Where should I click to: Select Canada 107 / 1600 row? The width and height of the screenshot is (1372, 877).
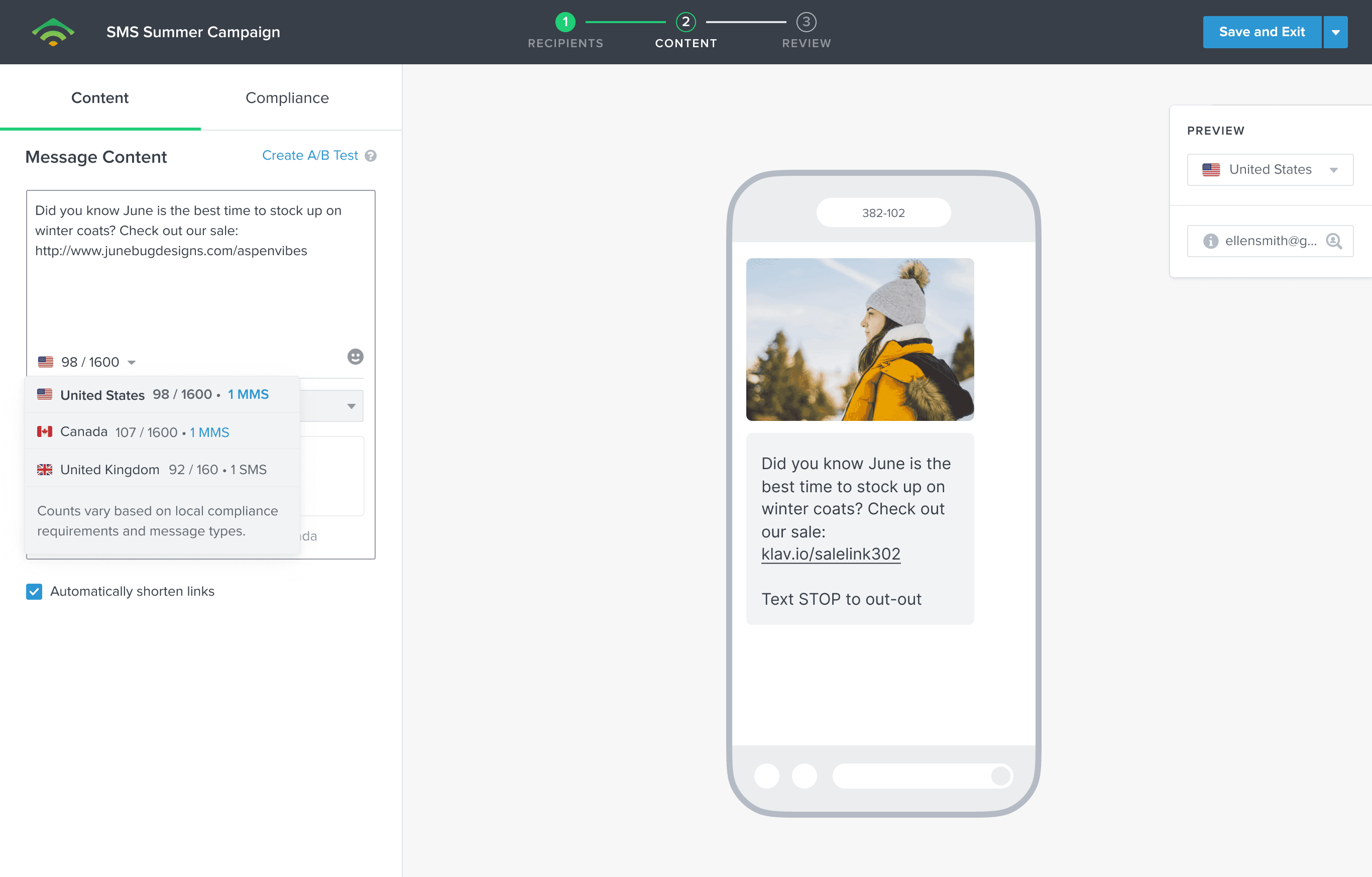pos(162,431)
